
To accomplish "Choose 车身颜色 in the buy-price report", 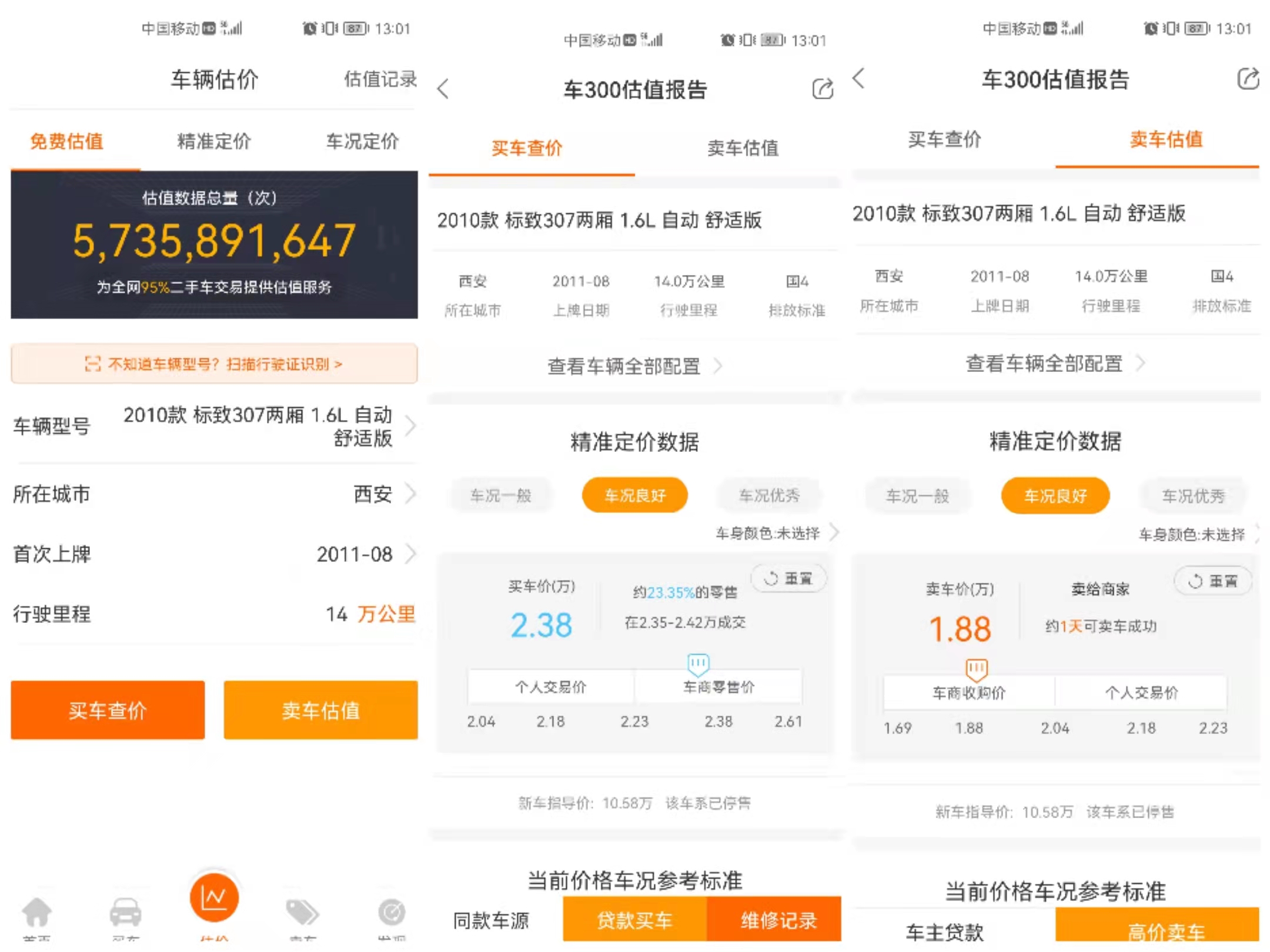I will coord(777,533).
